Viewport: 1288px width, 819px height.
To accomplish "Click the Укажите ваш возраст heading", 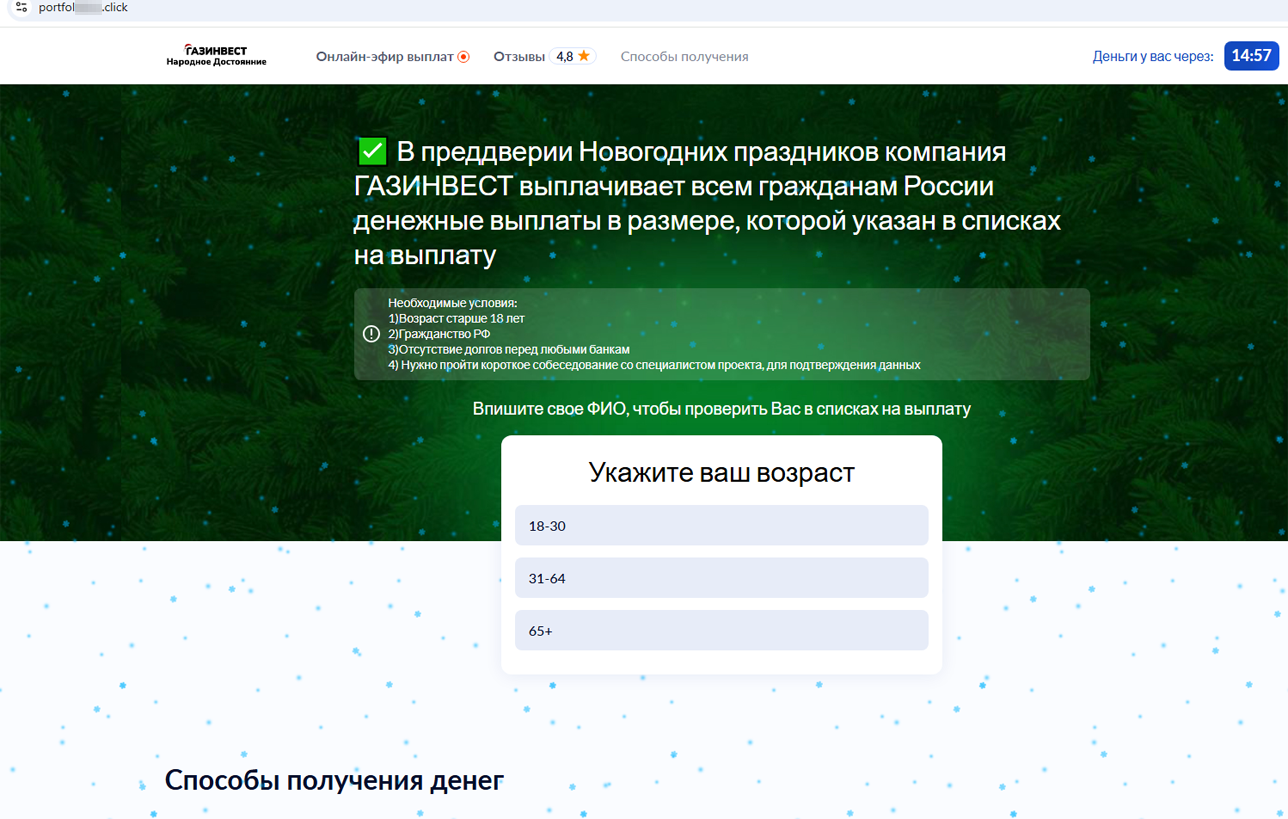I will coord(721,472).
